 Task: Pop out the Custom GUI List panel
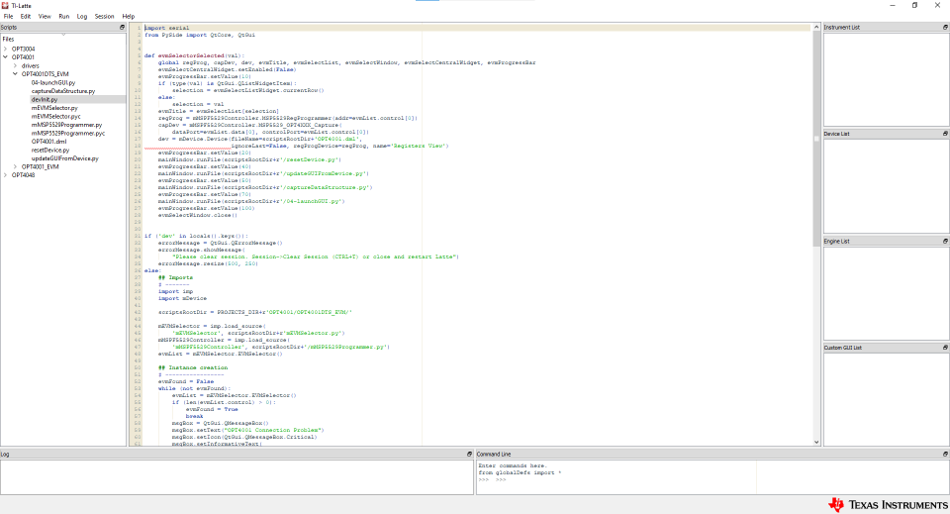tap(945, 347)
